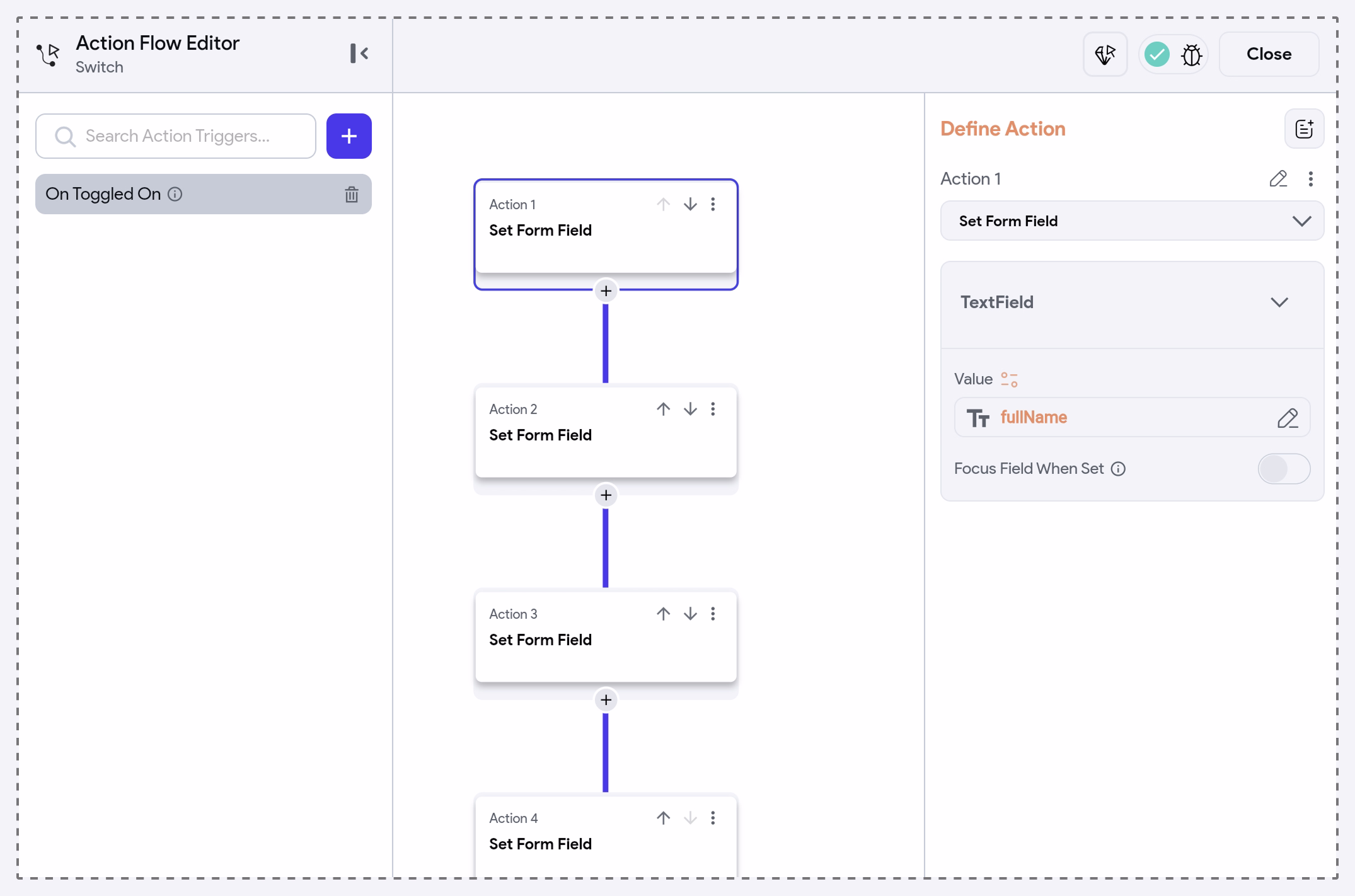Viewport: 1355px width, 896px height.
Task: Enable Focus Field When Set toggle
Action: pyautogui.click(x=1284, y=469)
